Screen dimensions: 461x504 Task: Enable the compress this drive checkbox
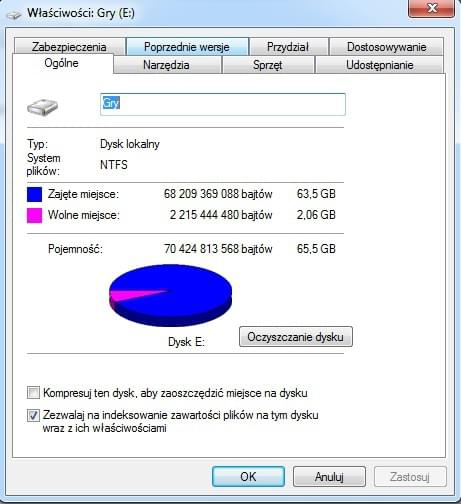33,393
